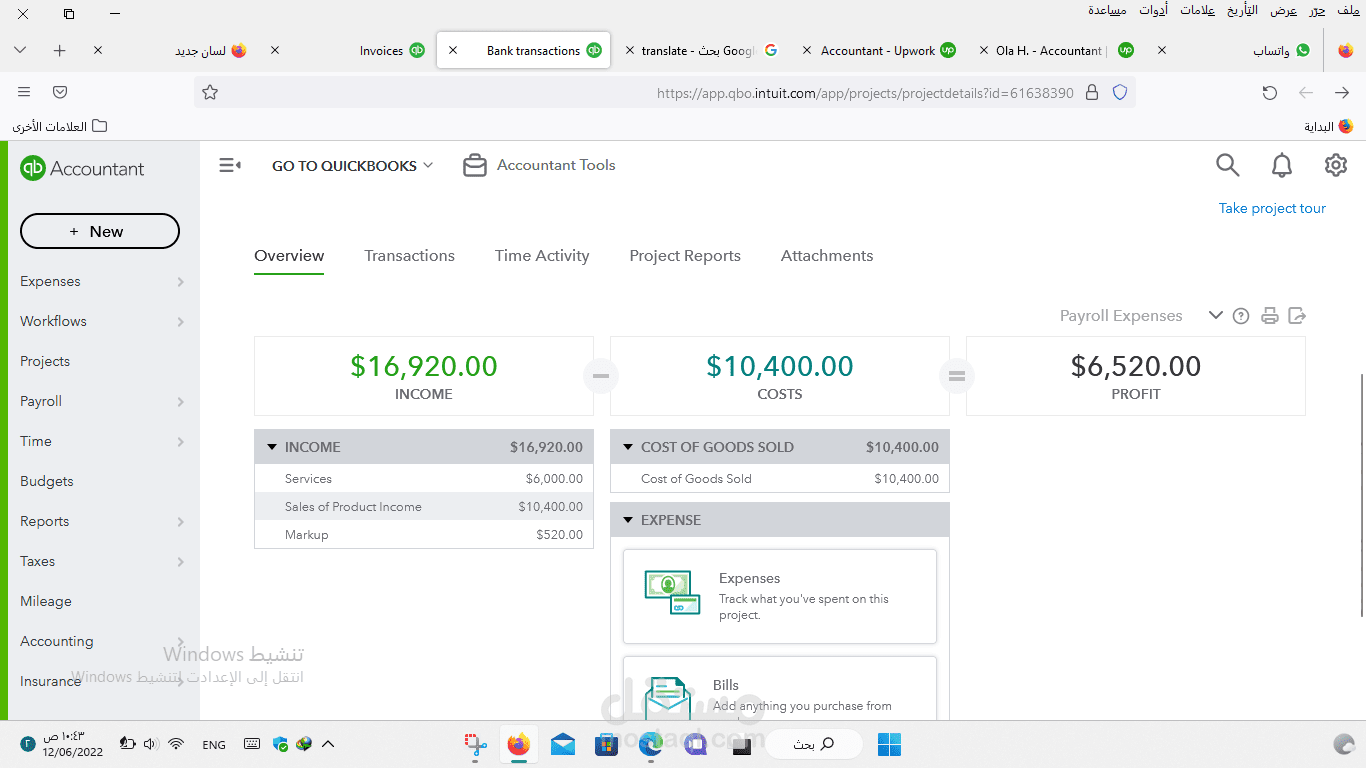Collapse the INCOME section triangle
This screenshot has width=1366, height=768.
[271, 446]
